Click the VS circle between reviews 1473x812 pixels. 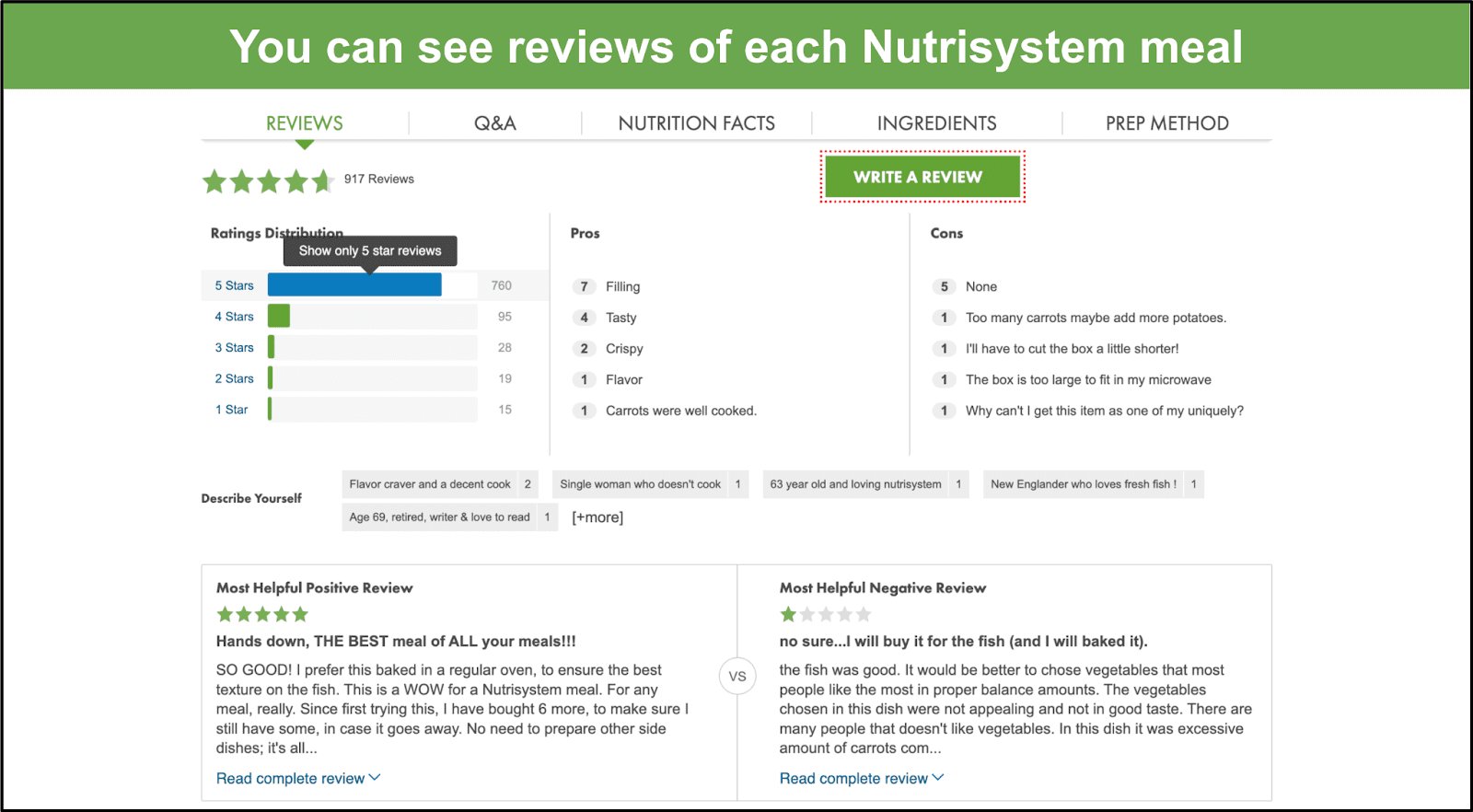[x=737, y=677]
